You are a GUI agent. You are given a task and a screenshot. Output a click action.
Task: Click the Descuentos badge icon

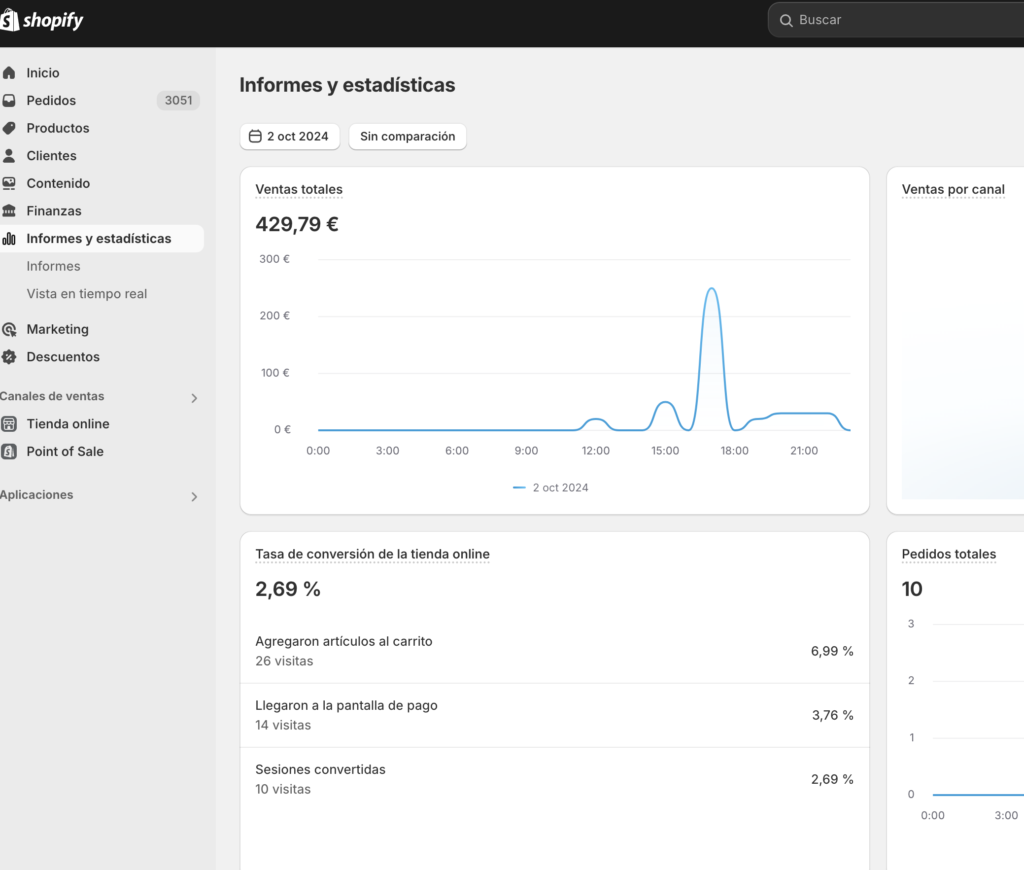pos(9,357)
